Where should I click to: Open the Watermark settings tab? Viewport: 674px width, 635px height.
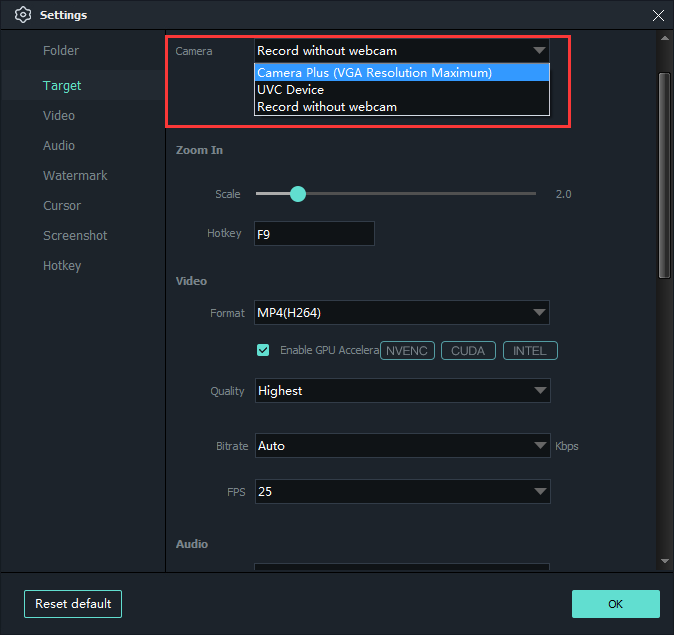[75, 176]
